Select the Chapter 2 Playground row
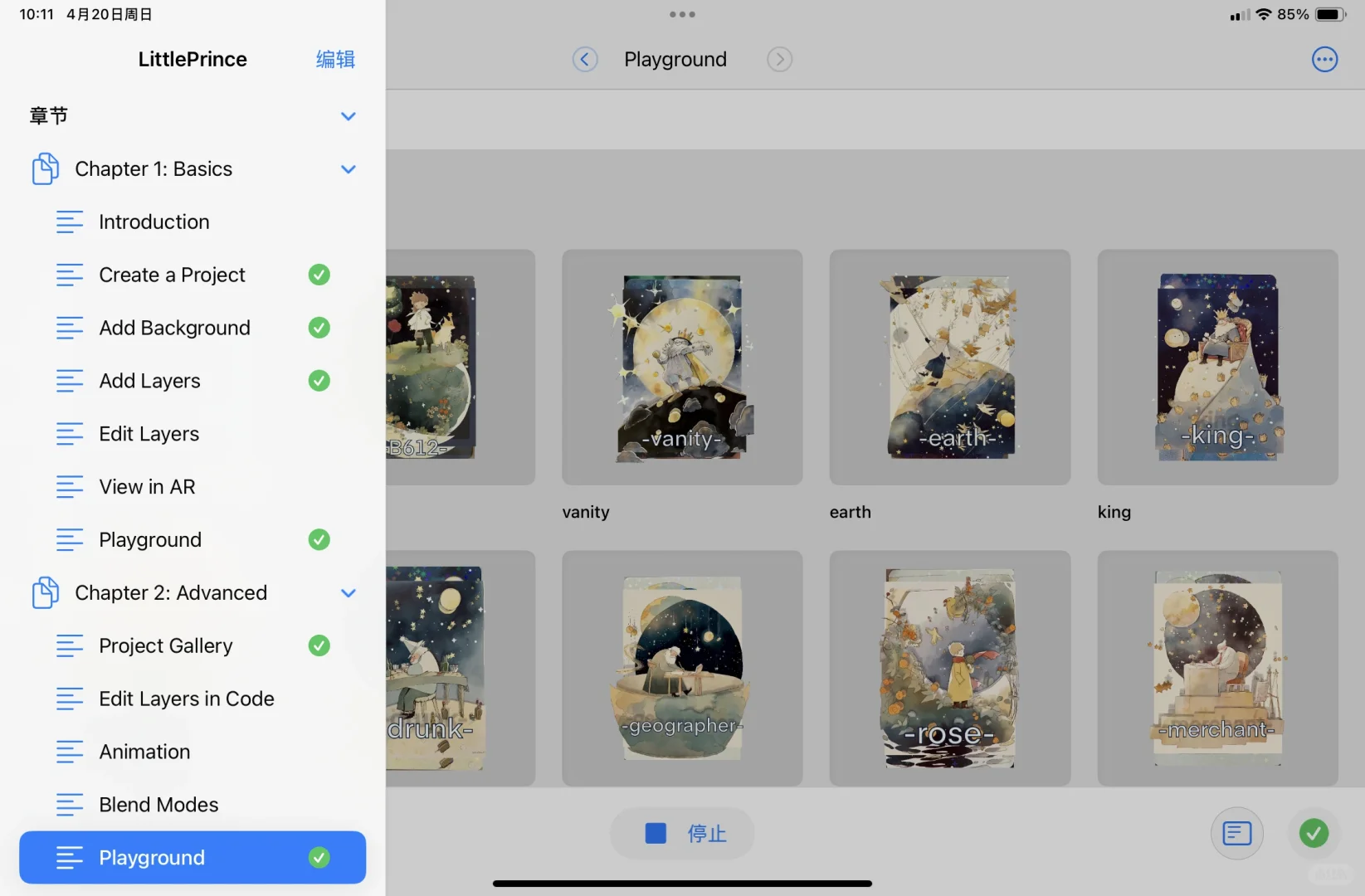1365x896 pixels. point(193,858)
